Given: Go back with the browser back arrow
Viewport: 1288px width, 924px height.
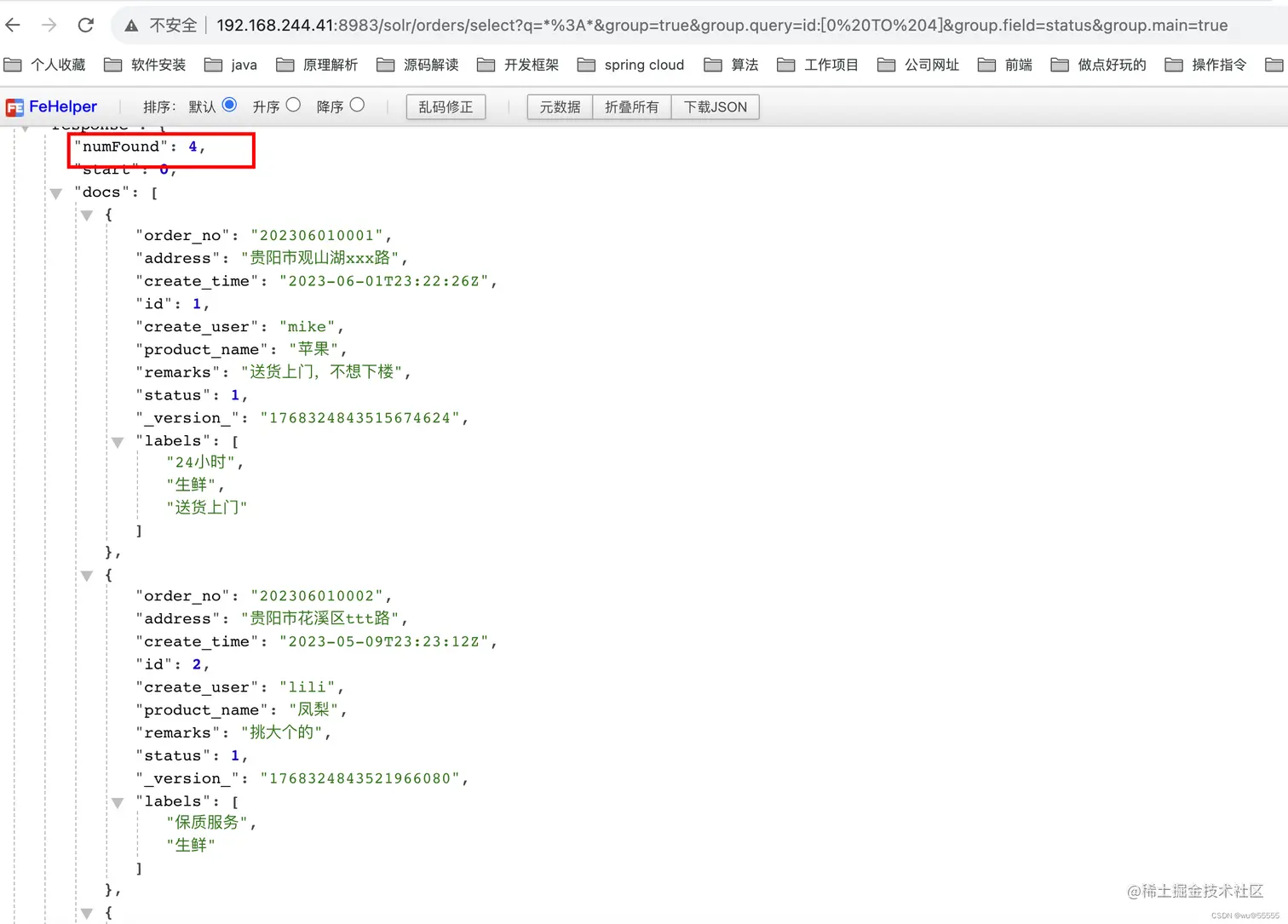Looking at the screenshot, I should [x=13, y=25].
